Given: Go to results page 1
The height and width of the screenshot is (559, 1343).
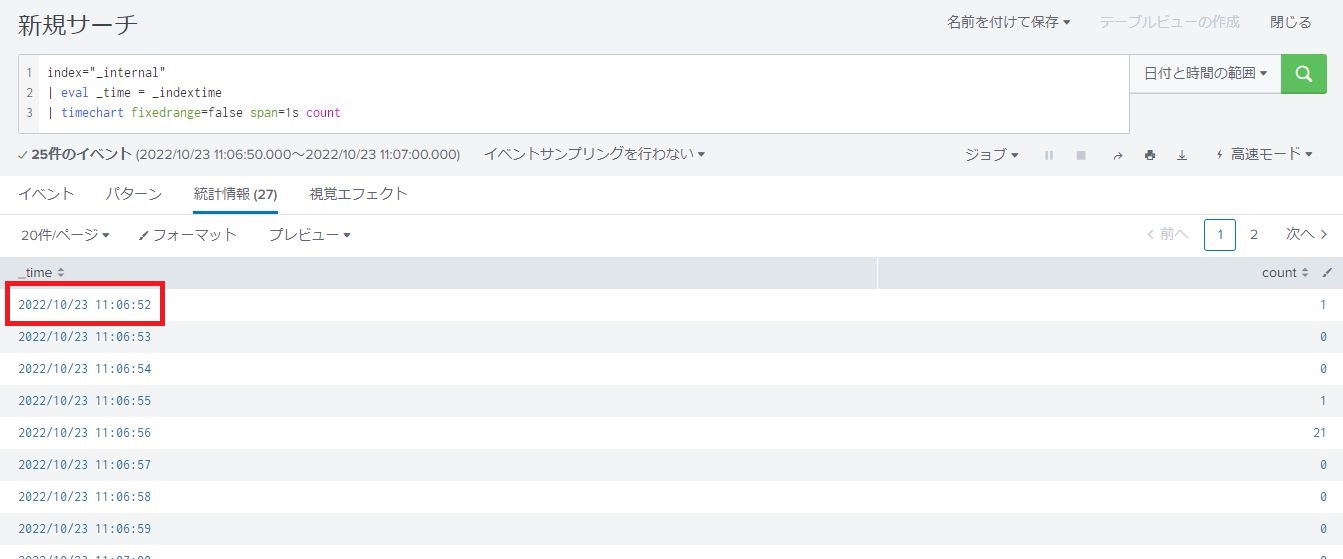Looking at the screenshot, I should (x=1220, y=234).
